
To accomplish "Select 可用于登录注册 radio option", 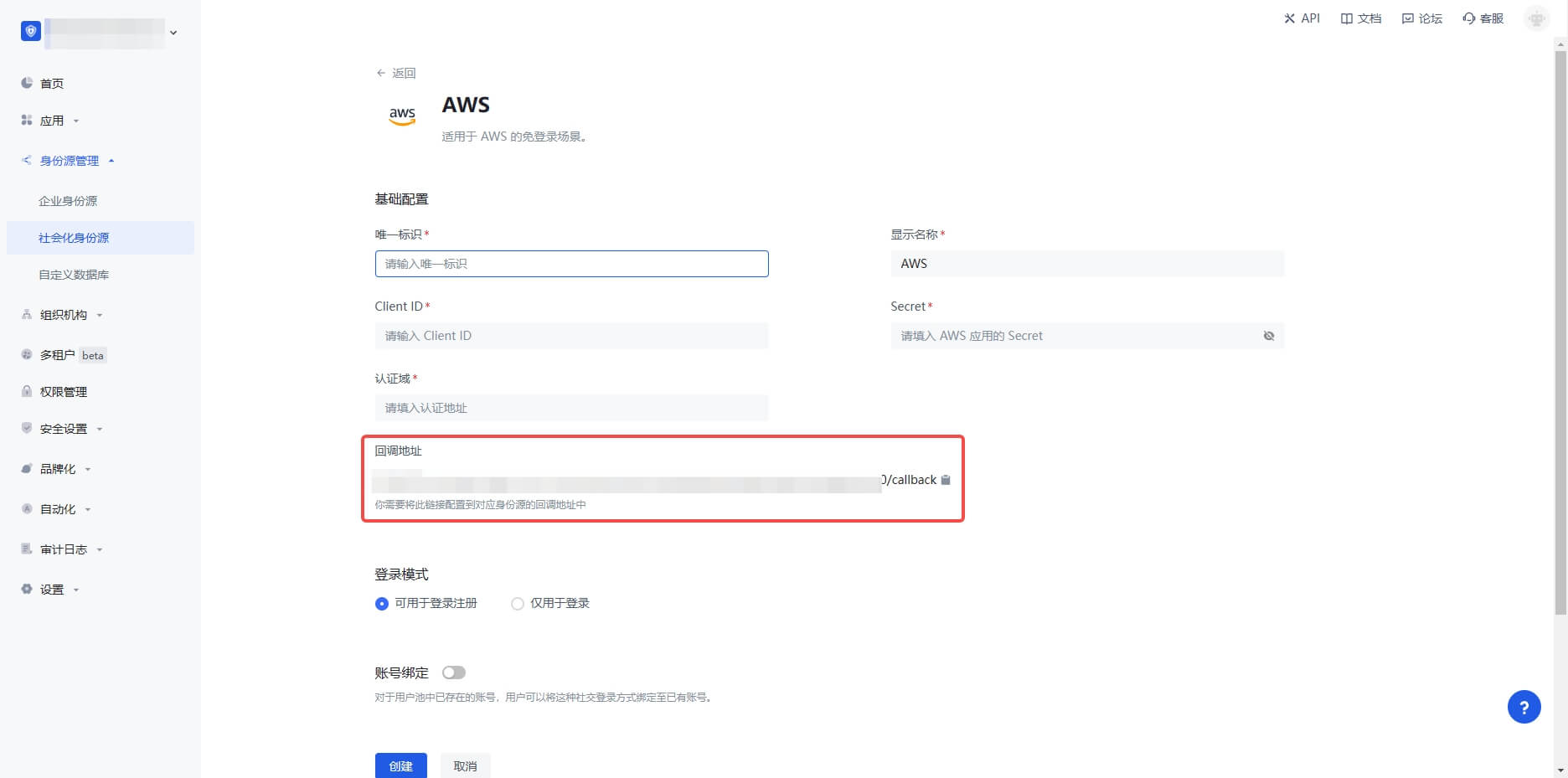I will coord(382,604).
